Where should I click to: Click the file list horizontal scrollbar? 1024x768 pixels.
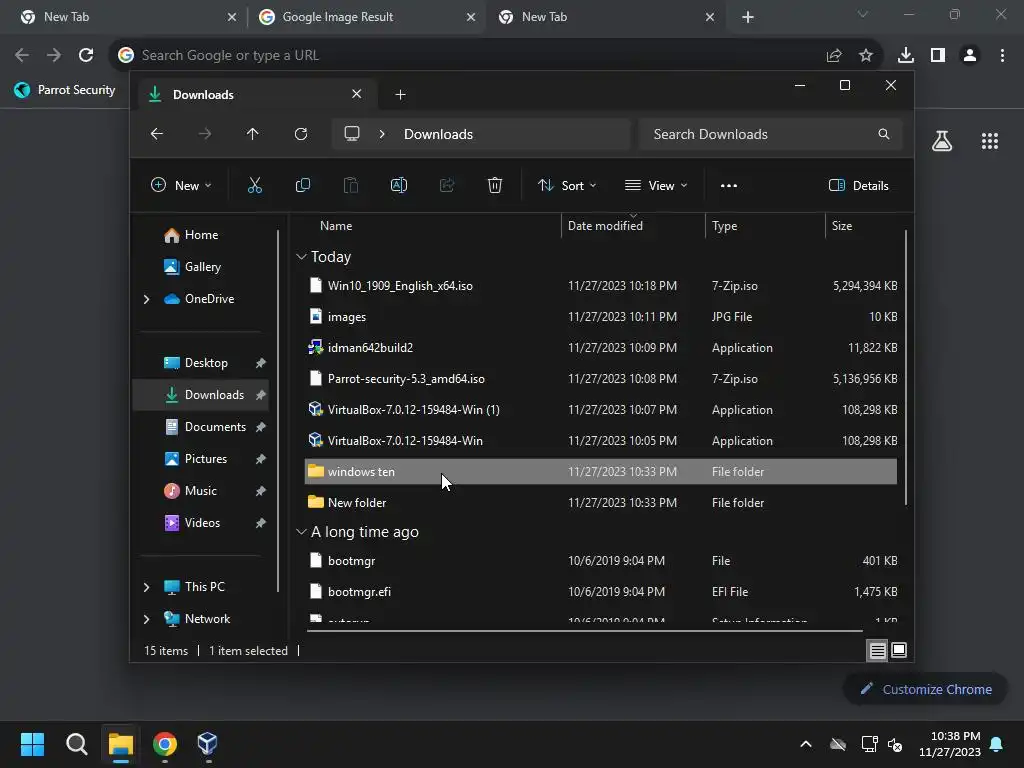click(x=584, y=631)
